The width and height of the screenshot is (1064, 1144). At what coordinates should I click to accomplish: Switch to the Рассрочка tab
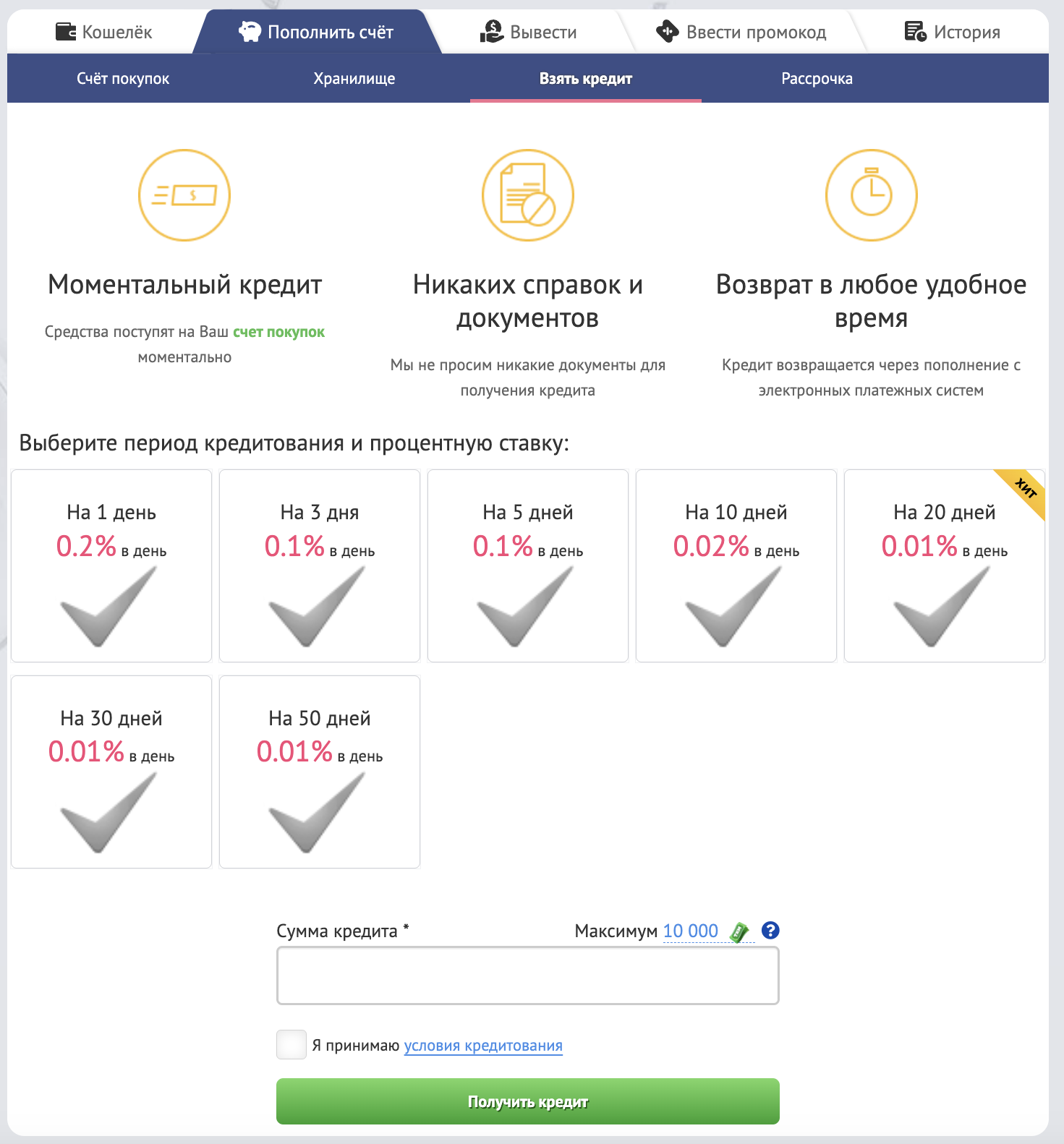click(x=817, y=79)
